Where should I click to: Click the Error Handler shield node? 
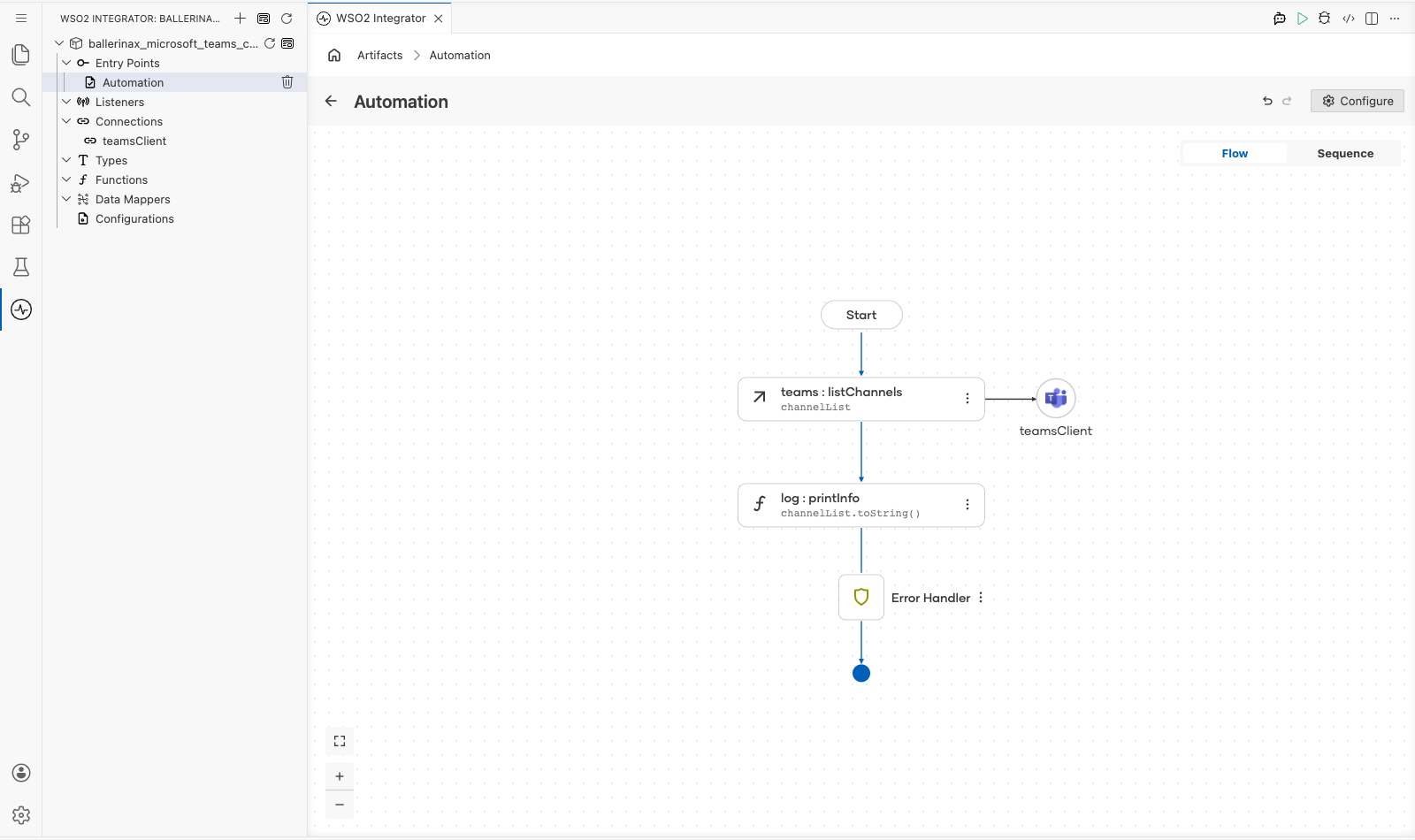861,598
